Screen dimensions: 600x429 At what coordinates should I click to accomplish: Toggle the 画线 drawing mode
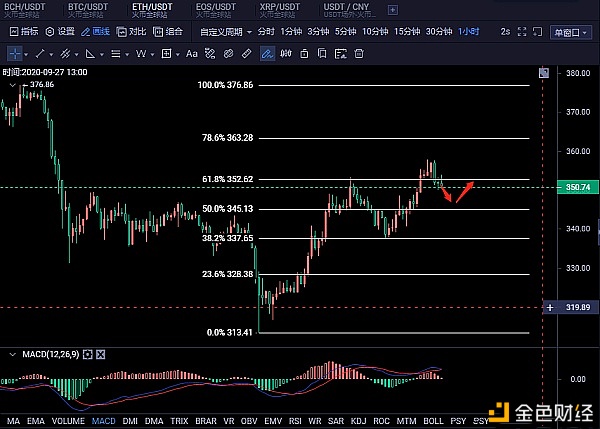coord(96,32)
